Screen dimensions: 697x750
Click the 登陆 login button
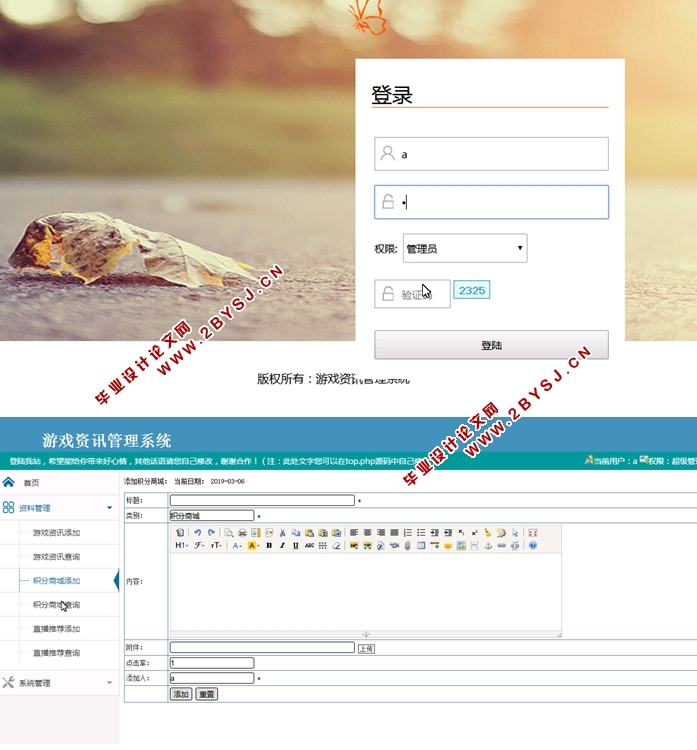[491, 344]
